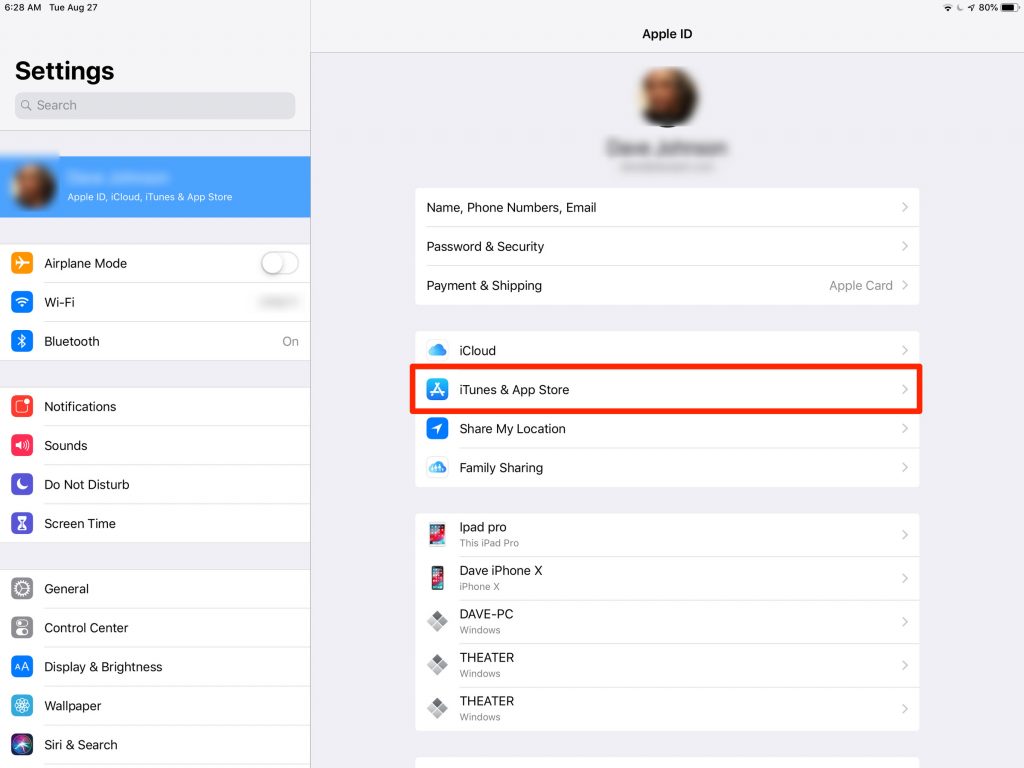The image size is (1024, 768).
Task: Tap the Control Center icon
Action: 22,628
